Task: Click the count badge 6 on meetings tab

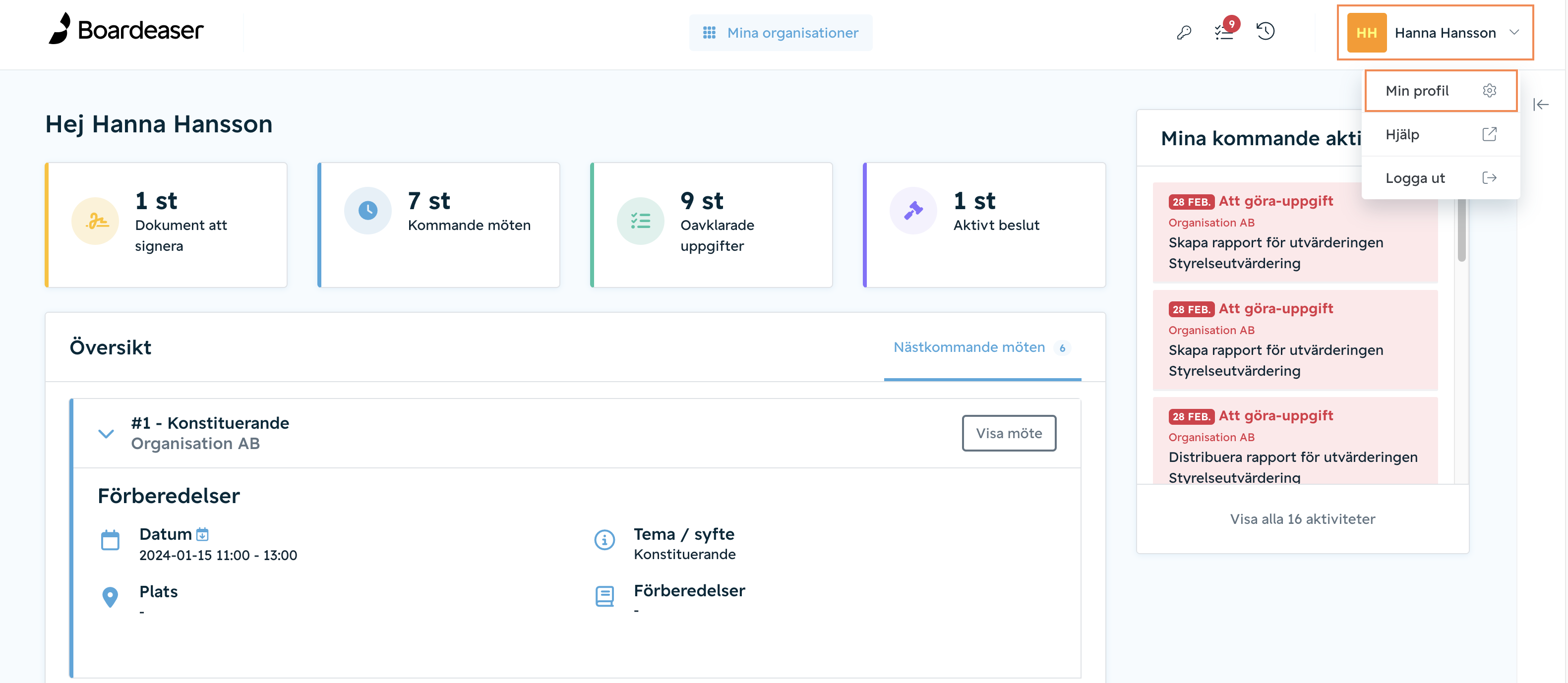Action: point(1062,348)
